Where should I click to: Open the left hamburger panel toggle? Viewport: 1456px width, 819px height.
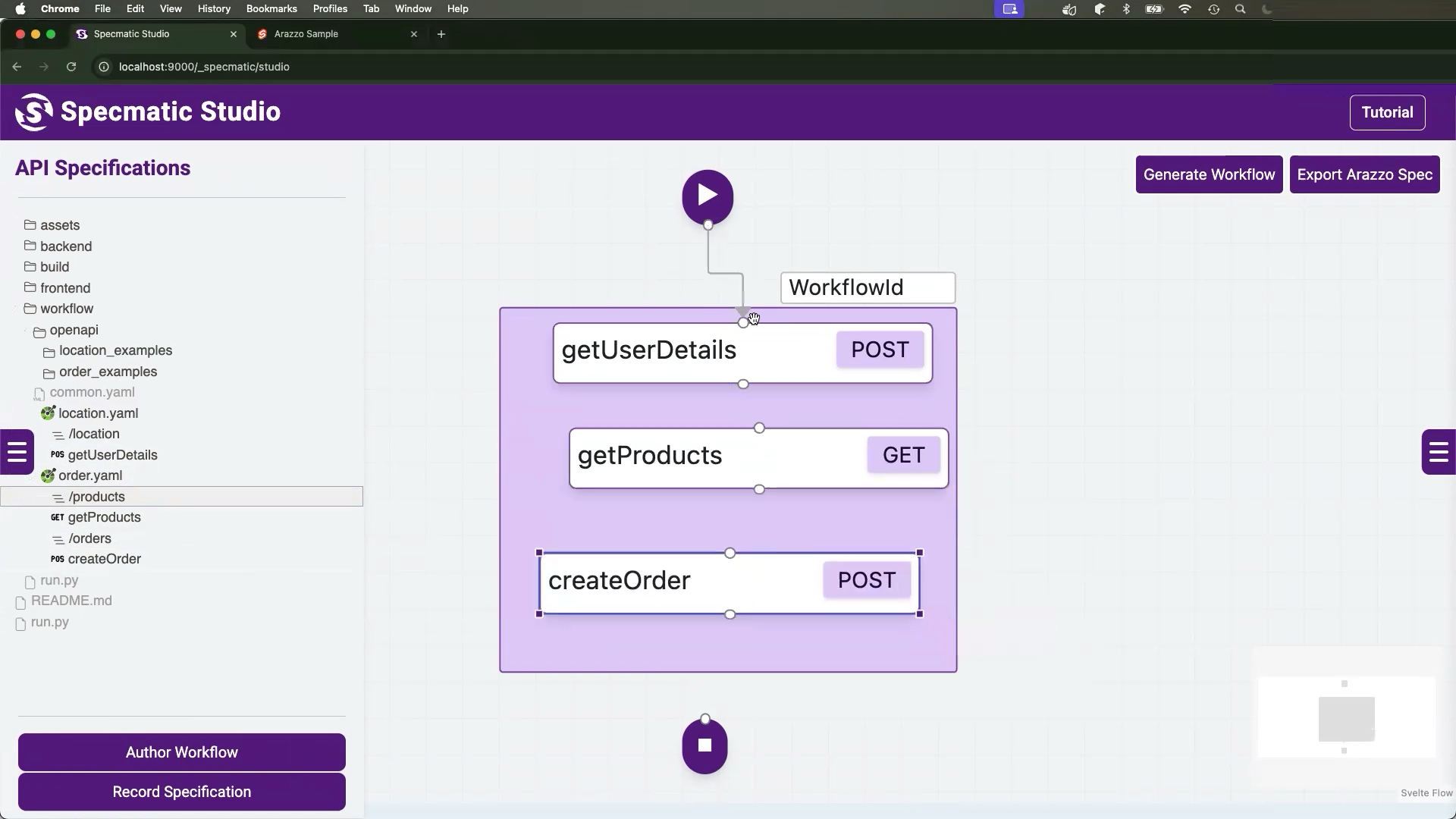point(17,453)
